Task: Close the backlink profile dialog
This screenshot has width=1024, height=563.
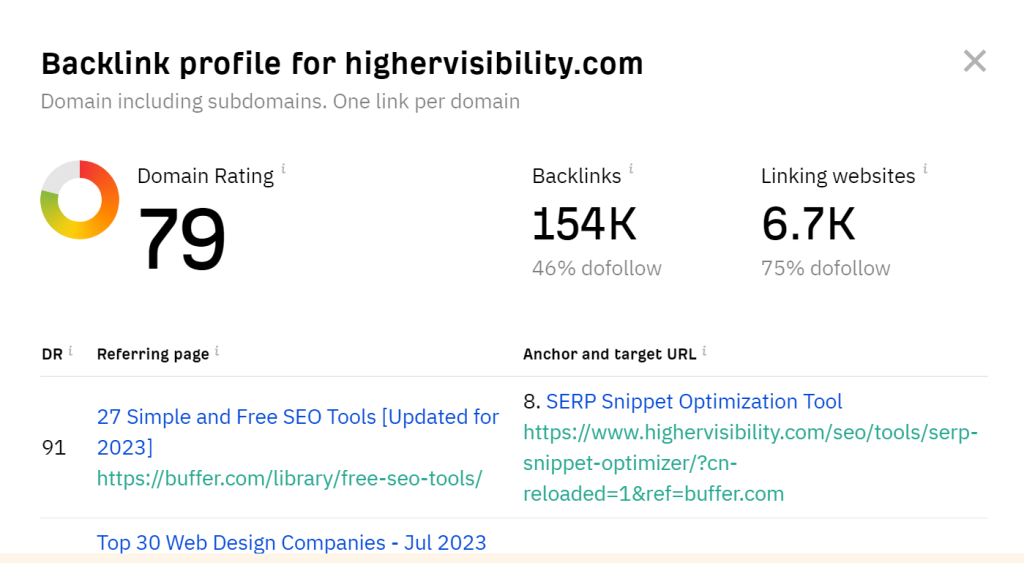Action: click(974, 62)
